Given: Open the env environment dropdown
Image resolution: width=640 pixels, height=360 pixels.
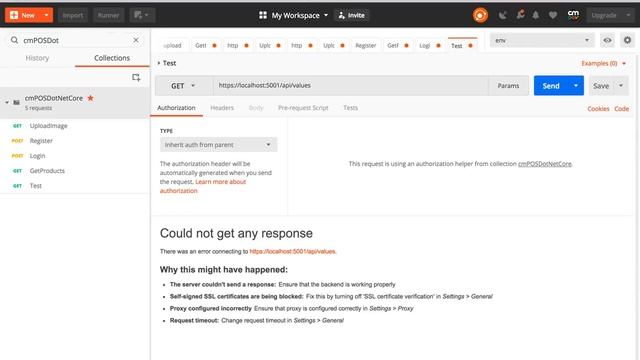Looking at the screenshot, I should coord(542,40).
